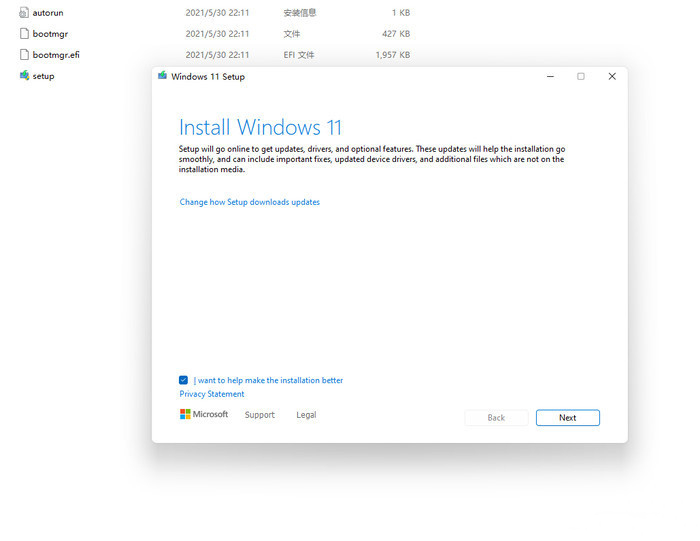Select the autorun file icon

[x=24, y=13]
